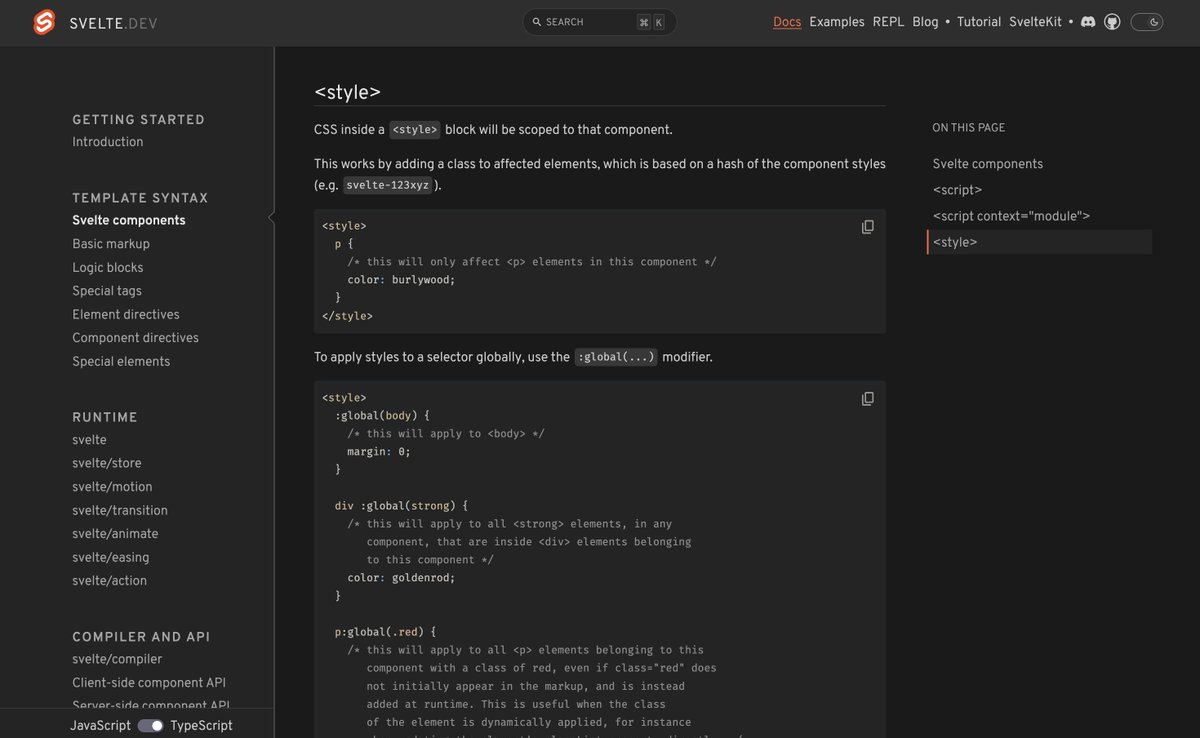Copy the first style code block
Image resolution: width=1200 pixels, height=738 pixels.
868,227
